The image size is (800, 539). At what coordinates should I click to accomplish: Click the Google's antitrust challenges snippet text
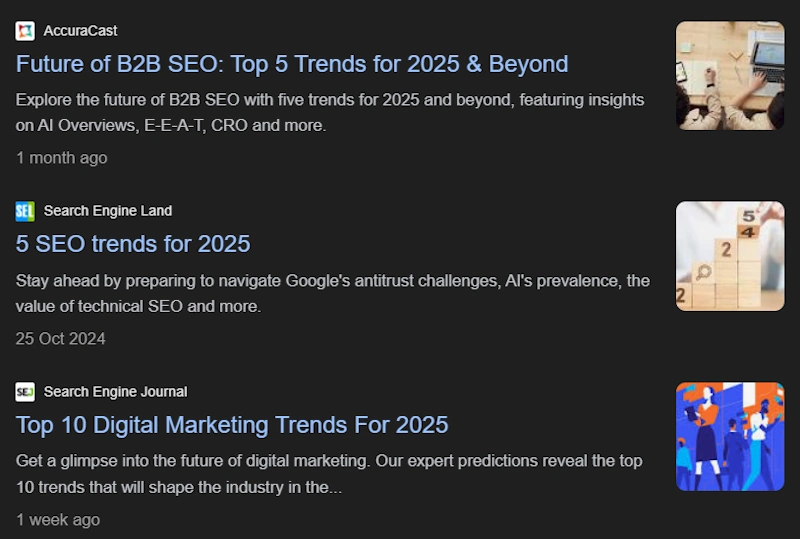tap(333, 293)
